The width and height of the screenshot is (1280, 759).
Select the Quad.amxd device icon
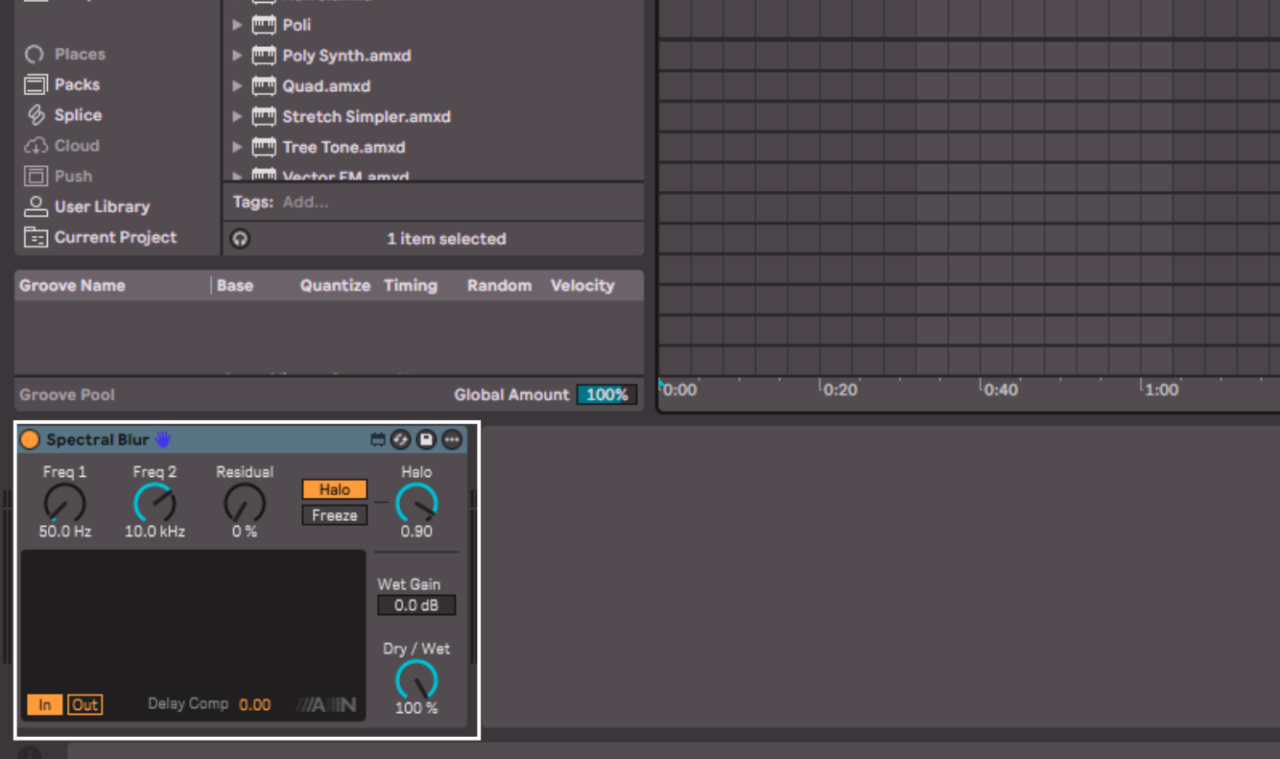point(264,86)
